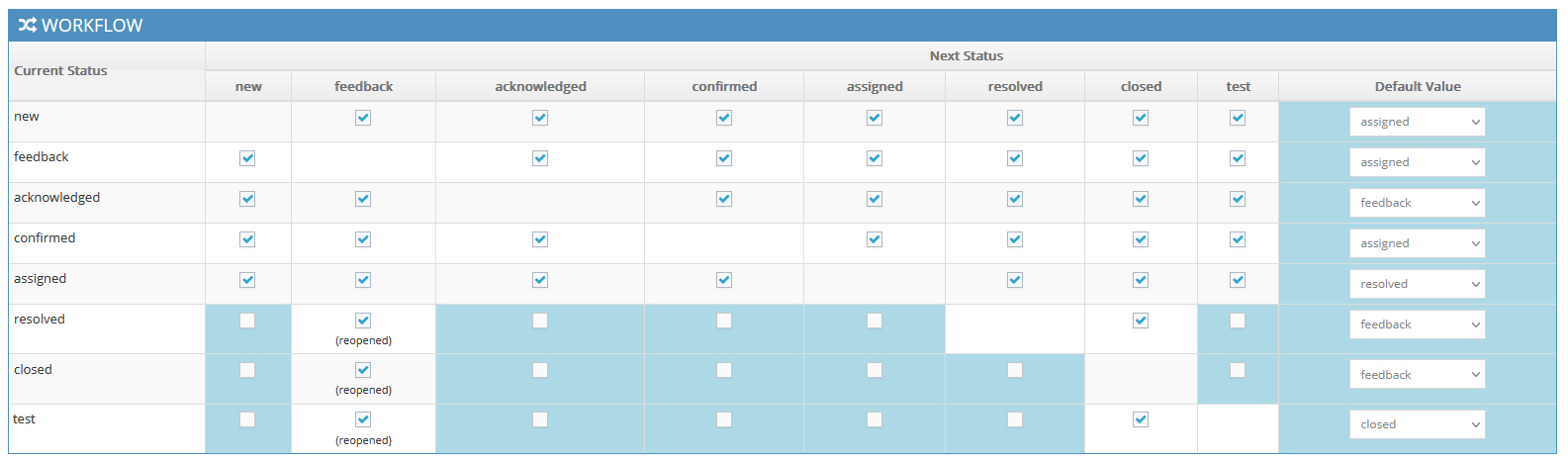The image size is (1568, 461).
Task: Toggle feedback to new status checkbox
Action: [247, 158]
